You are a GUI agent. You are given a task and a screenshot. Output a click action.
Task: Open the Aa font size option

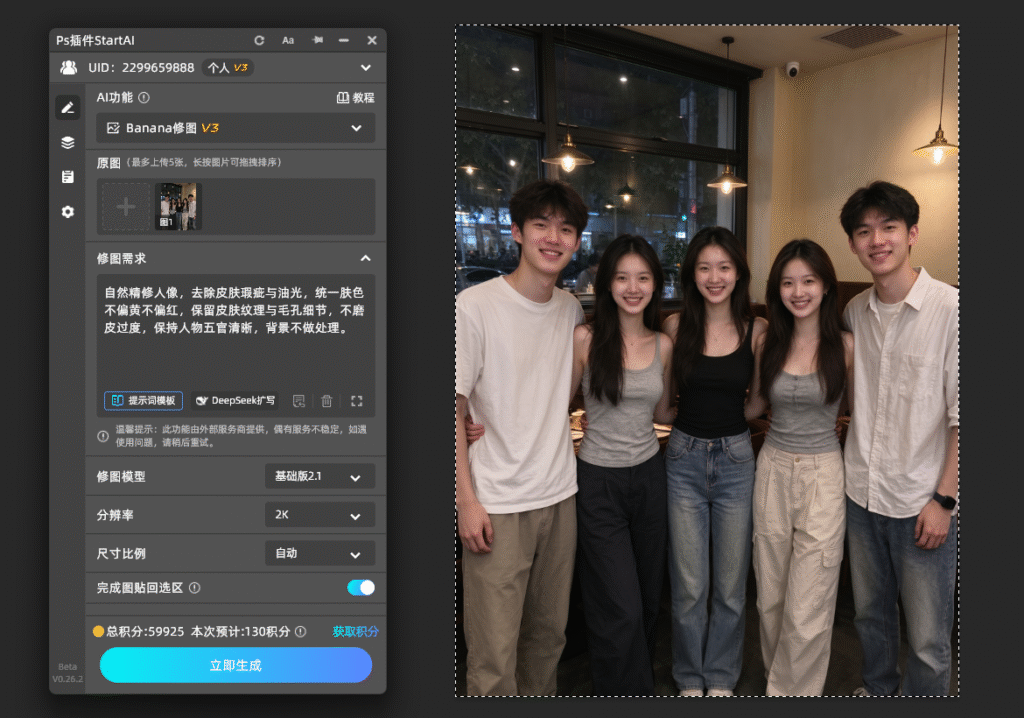click(288, 41)
